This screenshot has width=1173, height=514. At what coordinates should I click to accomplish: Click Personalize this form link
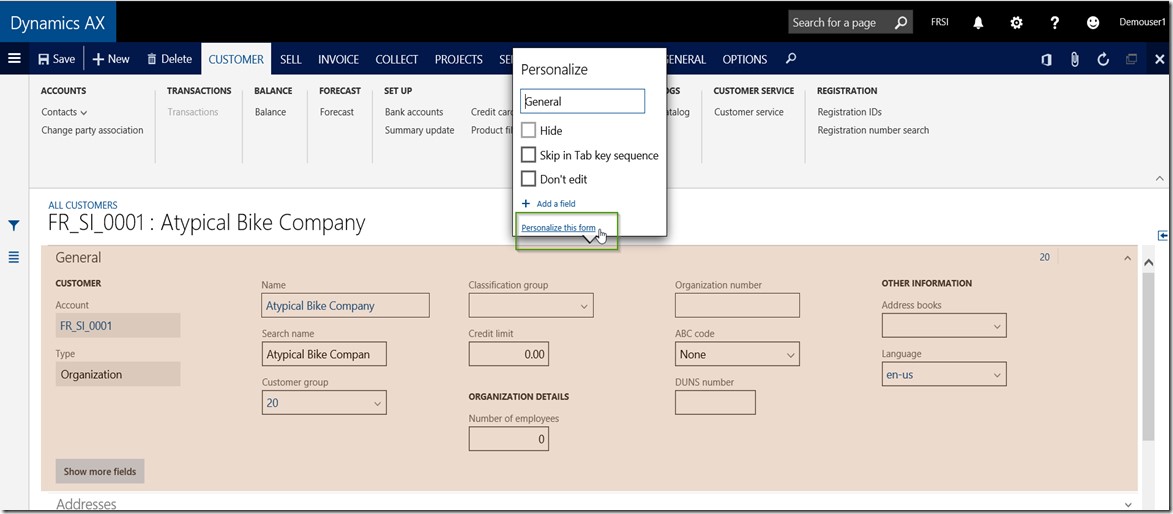point(558,228)
